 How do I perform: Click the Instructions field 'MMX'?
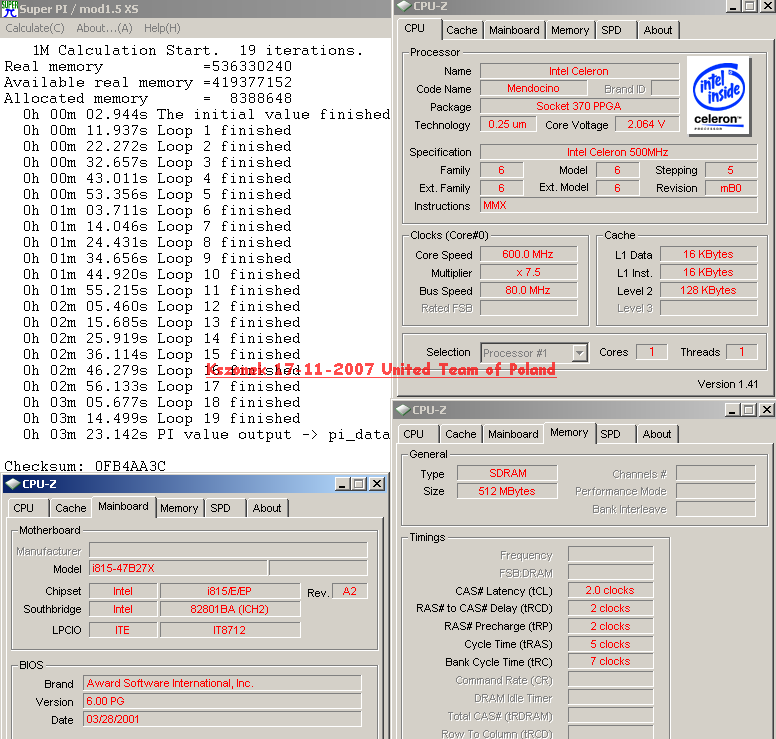tap(619, 205)
